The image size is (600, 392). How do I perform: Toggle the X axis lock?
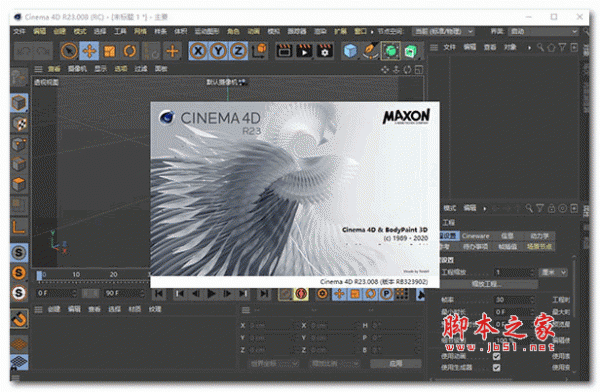pos(198,51)
